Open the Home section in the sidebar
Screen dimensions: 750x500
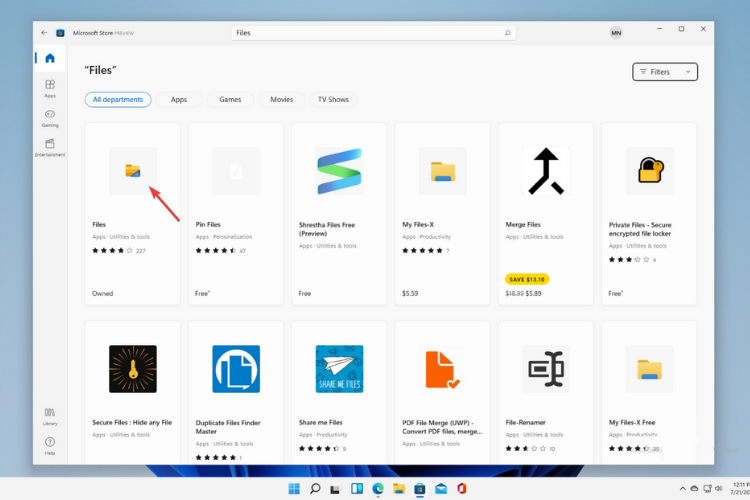pyautogui.click(x=50, y=58)
